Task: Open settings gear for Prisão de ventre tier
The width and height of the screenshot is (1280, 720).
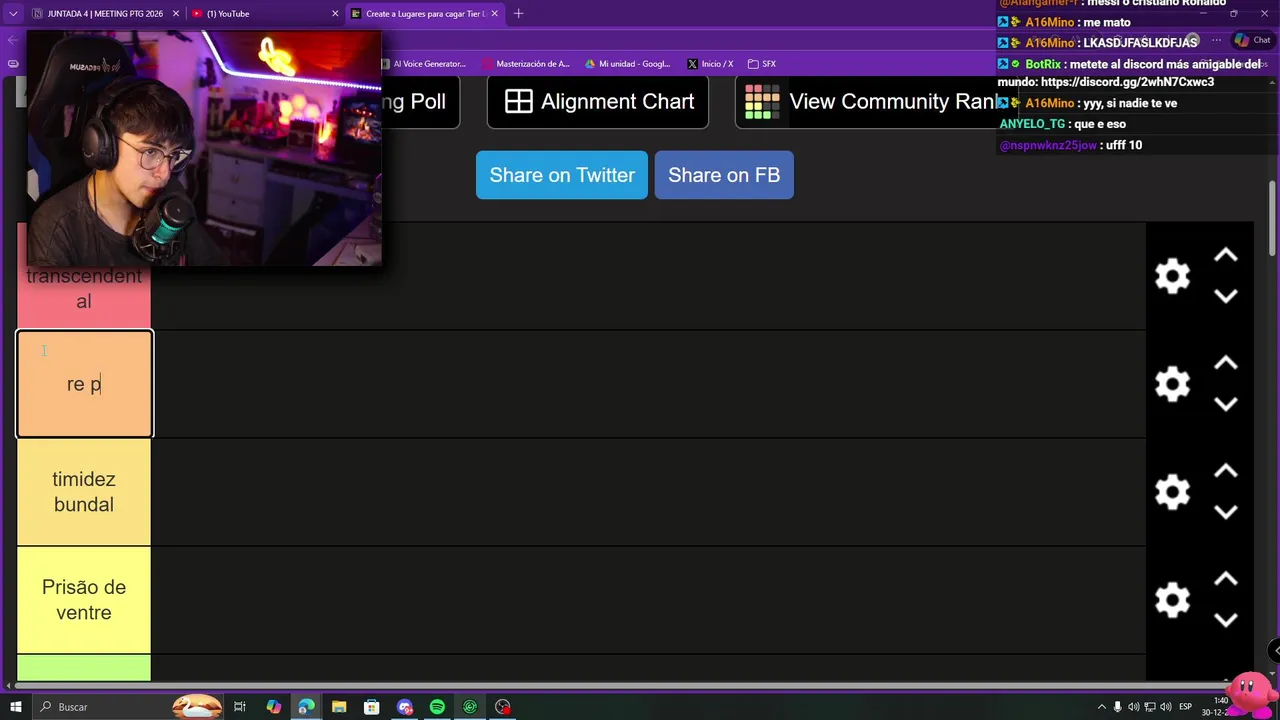Action: 1172,600
